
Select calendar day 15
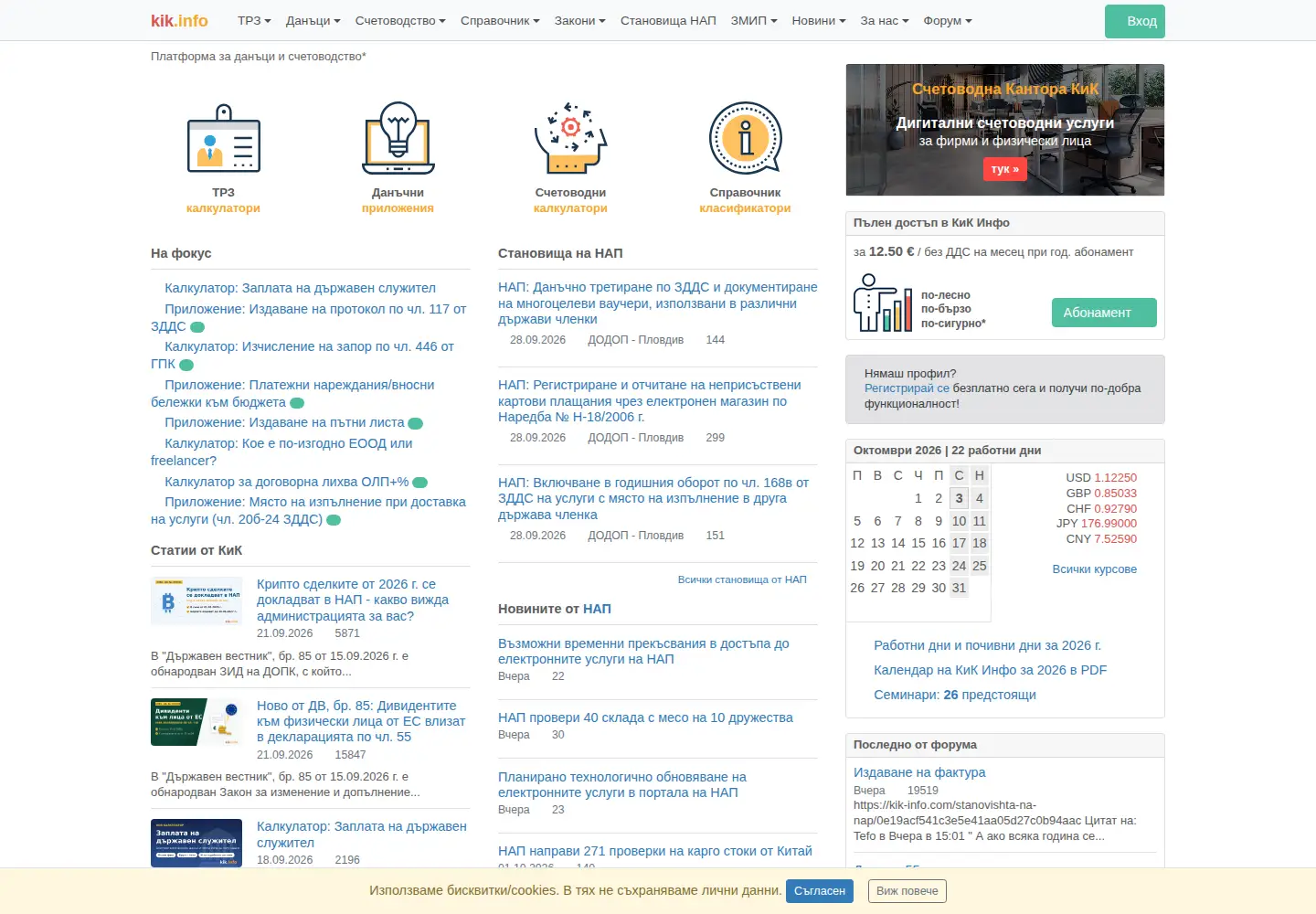pos(918,543)
